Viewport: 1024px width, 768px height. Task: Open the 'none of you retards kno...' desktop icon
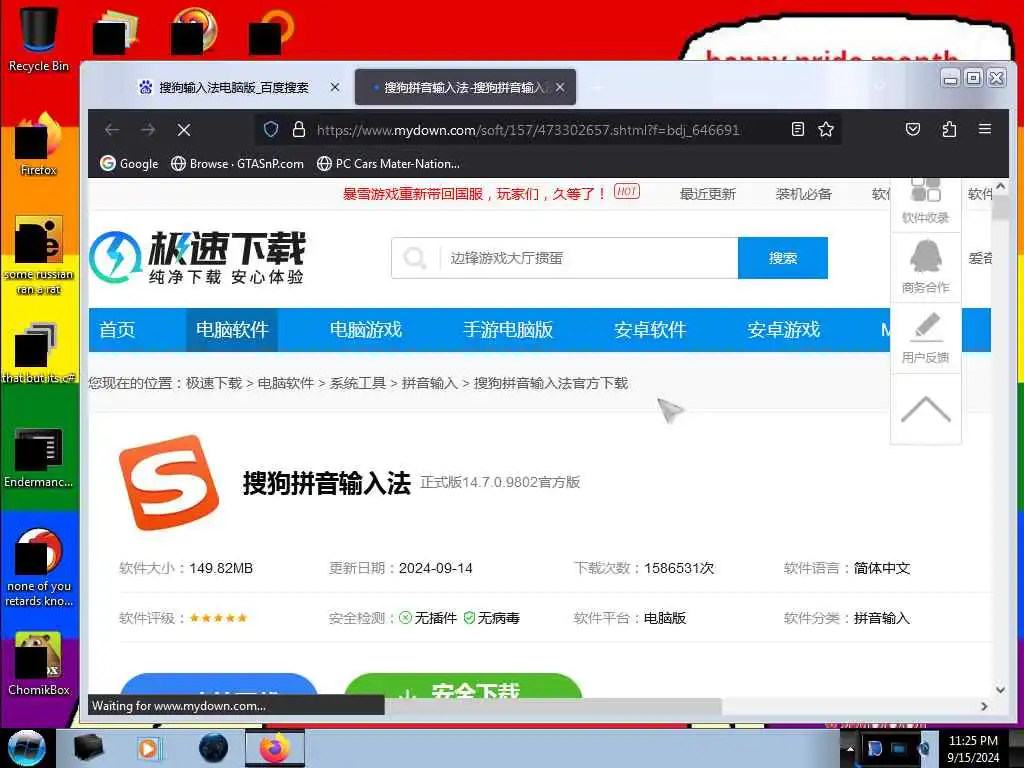tap(39, 567)
